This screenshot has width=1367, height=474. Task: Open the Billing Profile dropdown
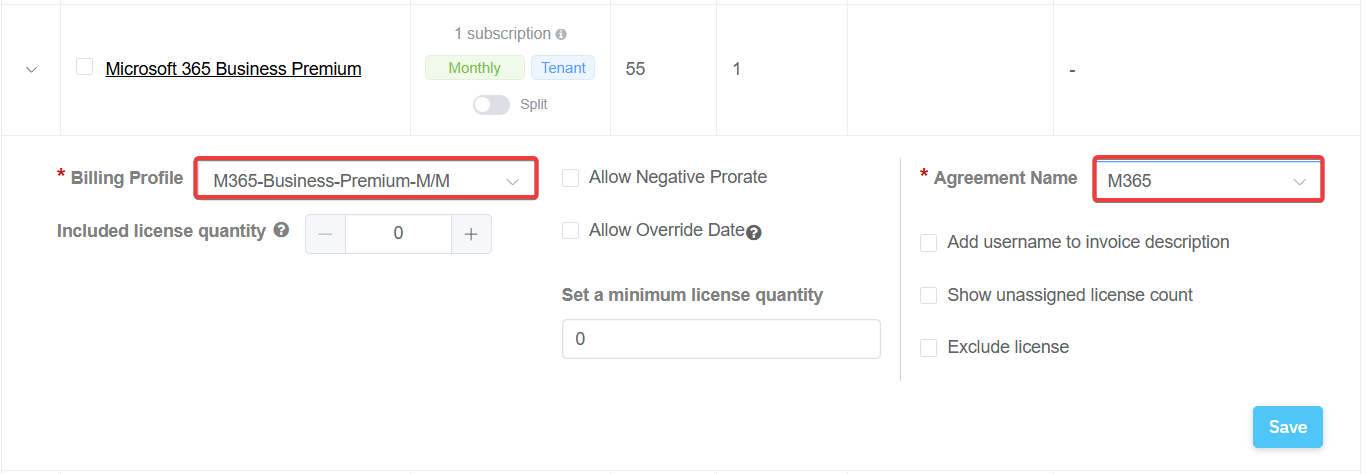tap(366, 181)
